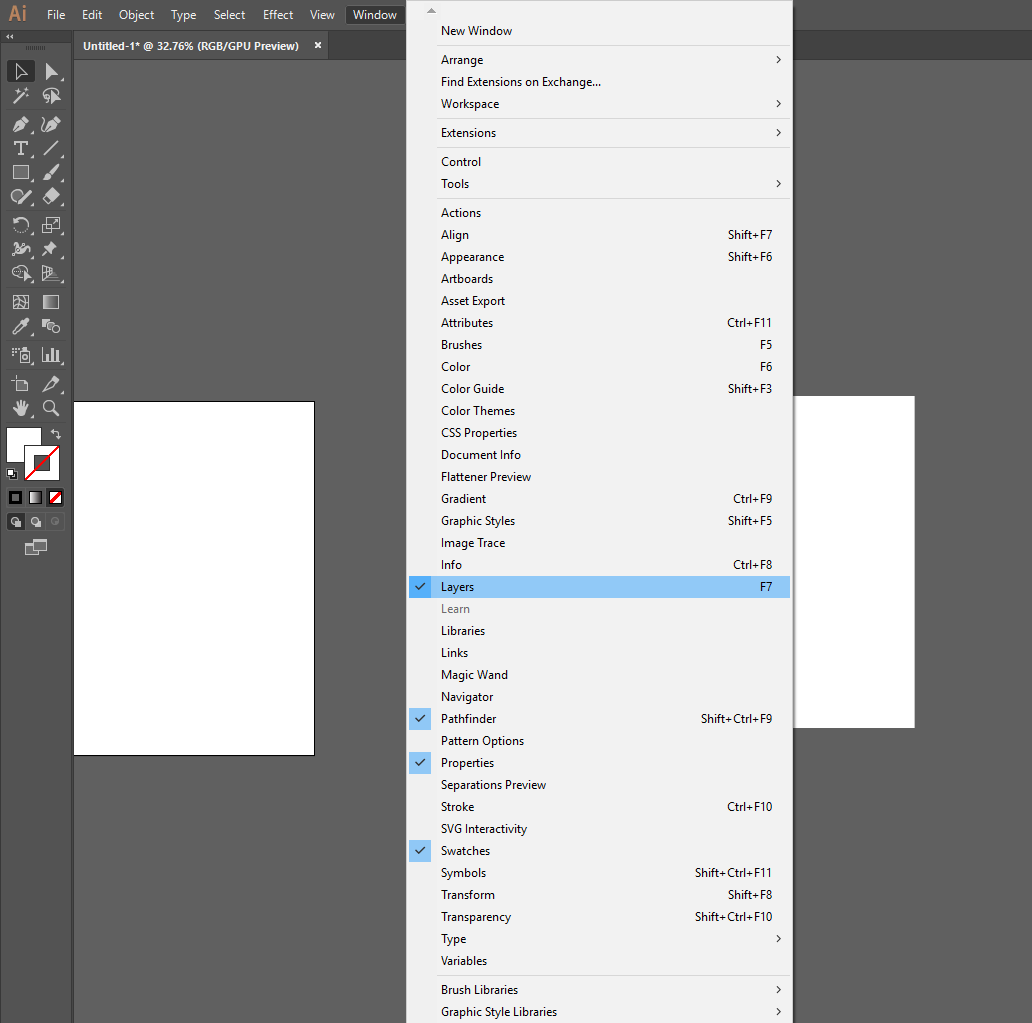Enable Draw Behind mode
Image resolution: width=1032 pixels, height=1023 pixels.
coord(36,522)
